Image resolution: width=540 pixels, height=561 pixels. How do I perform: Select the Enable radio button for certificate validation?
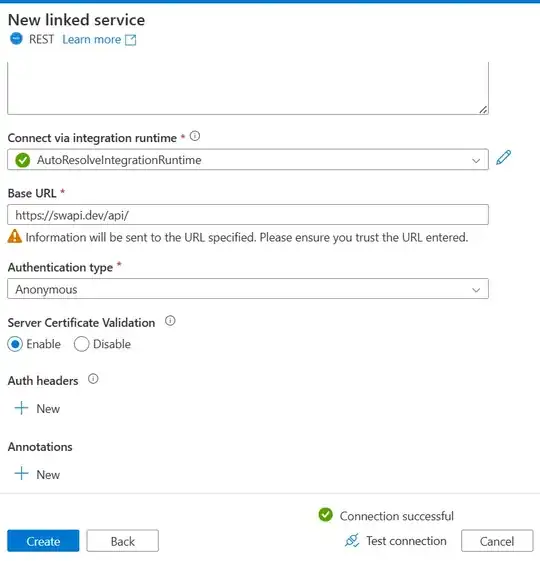point(15,344)
